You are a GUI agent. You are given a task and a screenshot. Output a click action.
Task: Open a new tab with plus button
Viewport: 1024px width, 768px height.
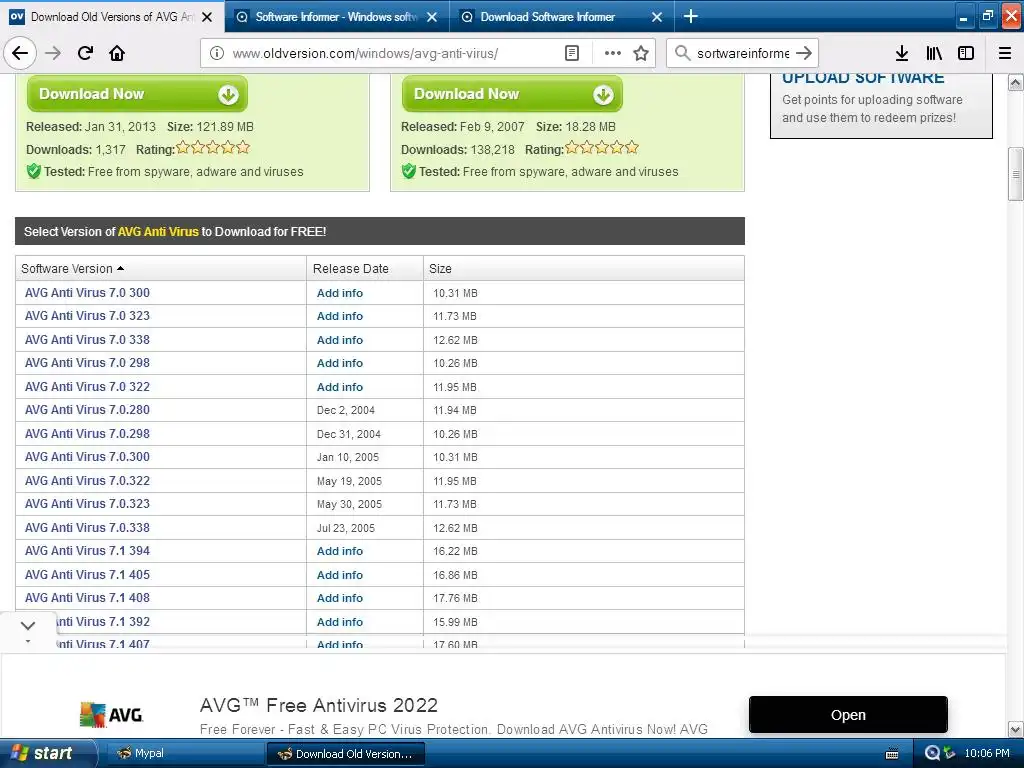click(690, 16)
